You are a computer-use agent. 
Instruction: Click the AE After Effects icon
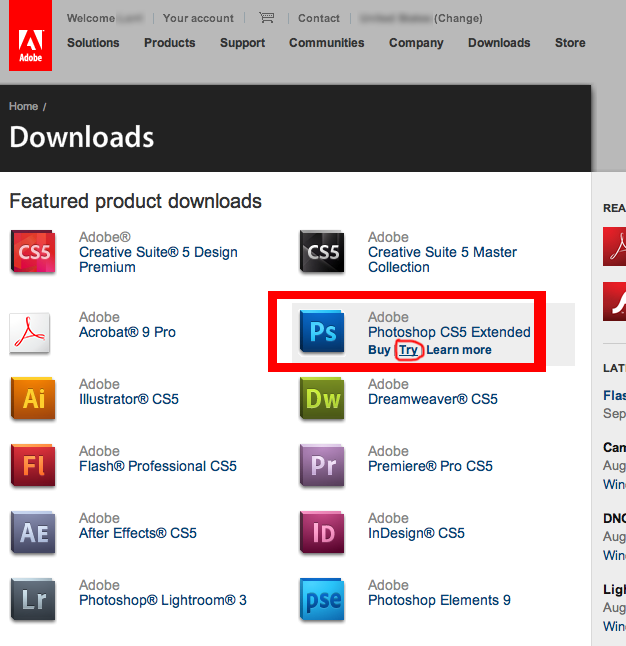click(x=33, y=532)
